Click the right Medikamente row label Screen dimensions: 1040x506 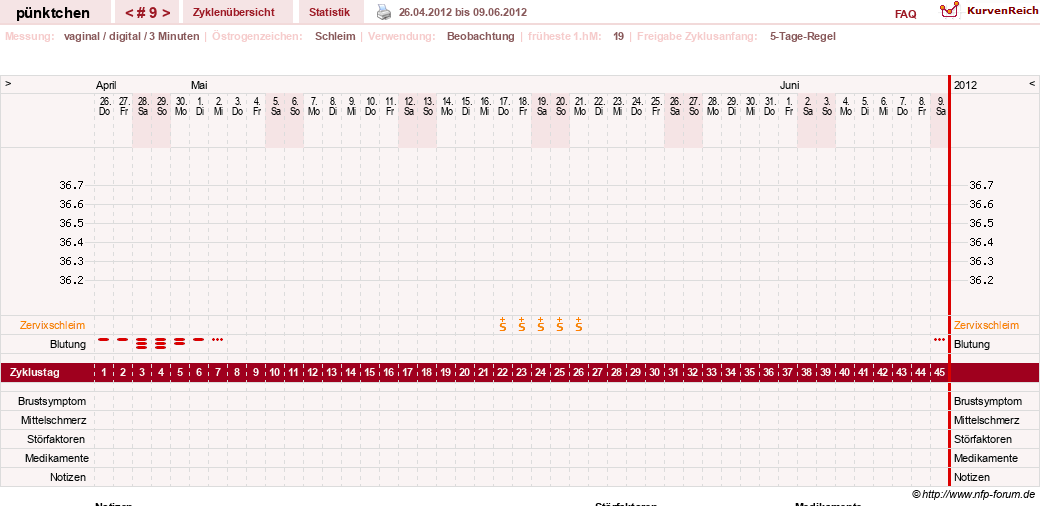pos(986,458)
